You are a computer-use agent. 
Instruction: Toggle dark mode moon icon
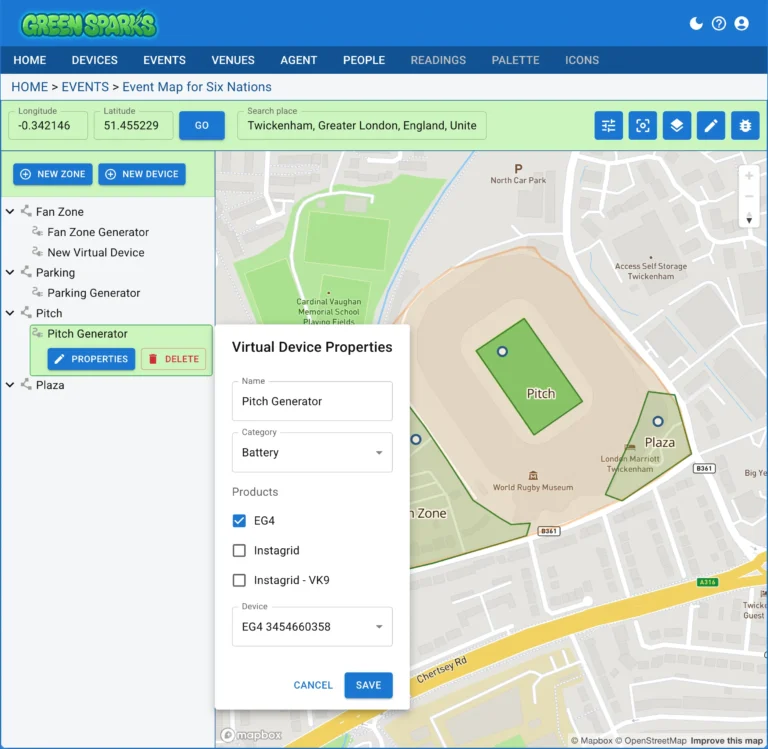click(x=697, y=24)
